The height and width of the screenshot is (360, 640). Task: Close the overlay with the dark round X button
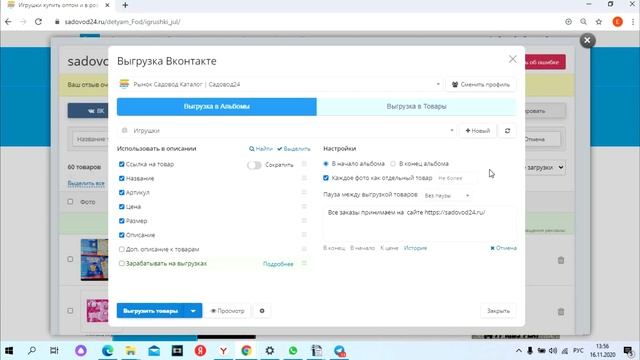point(587,40)
